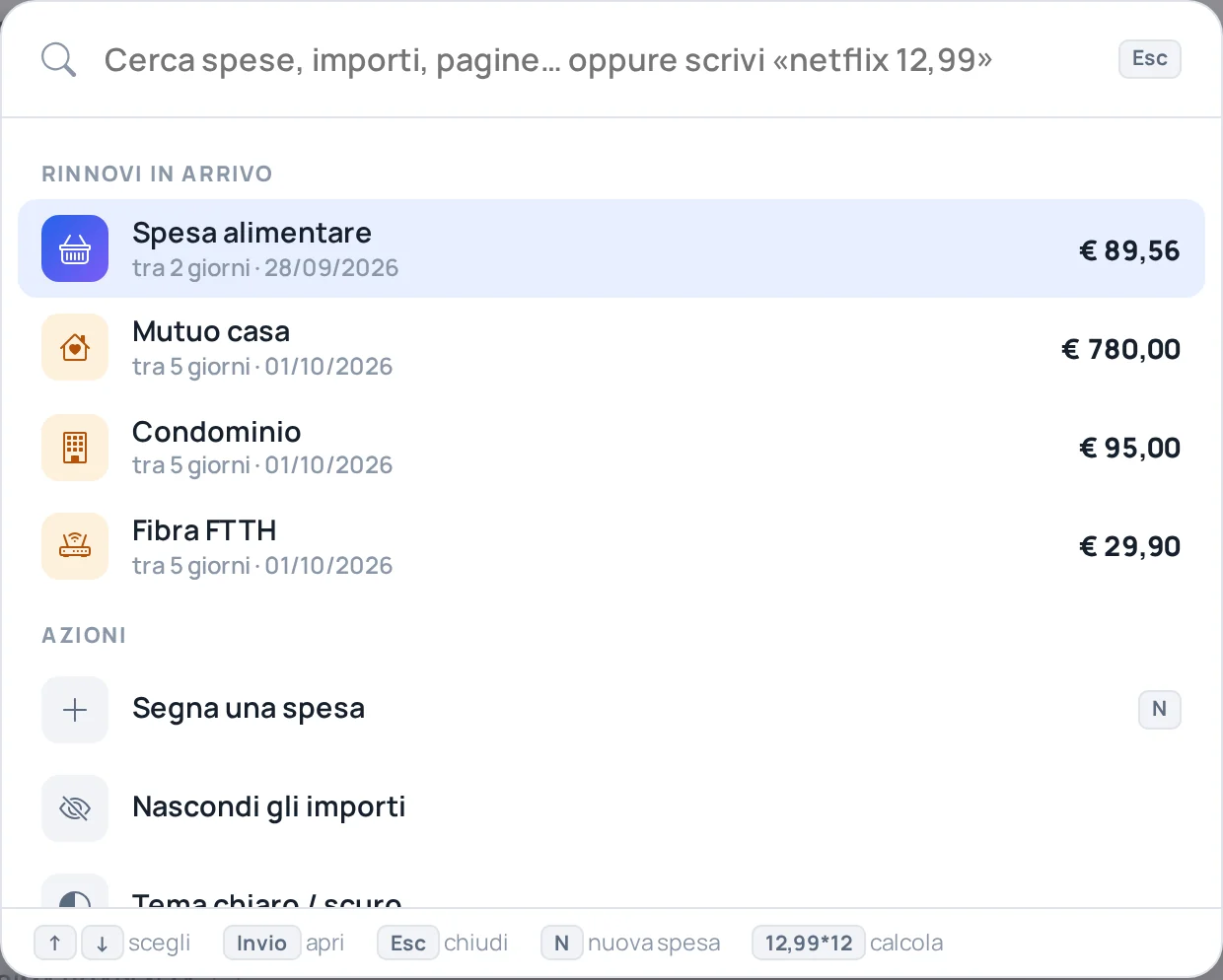Click the N shortcut badge on Segna una spesa

coord(1159,709)
